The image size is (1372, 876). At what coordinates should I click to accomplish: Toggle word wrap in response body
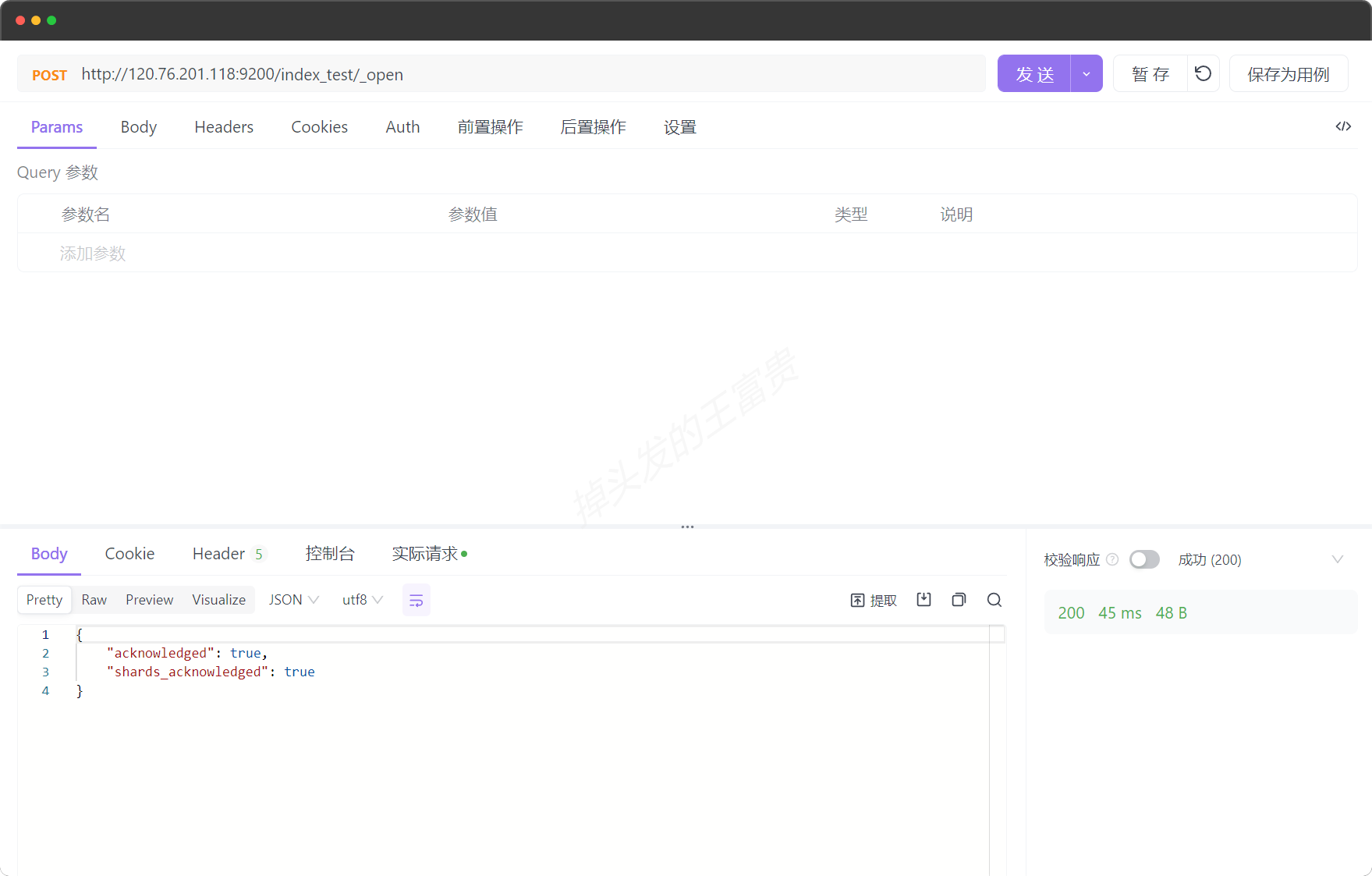point(417,600)
